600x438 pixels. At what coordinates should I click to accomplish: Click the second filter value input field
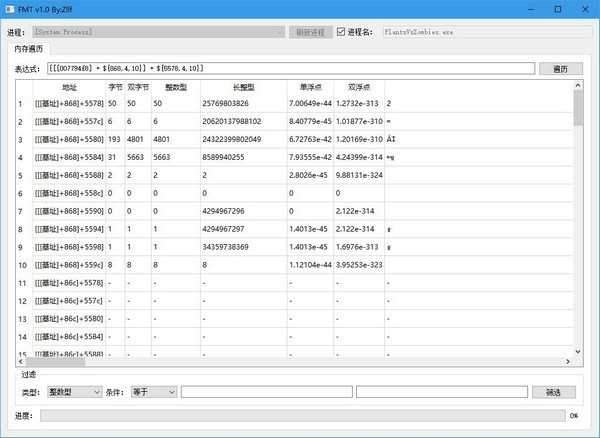tap(442, 392)
